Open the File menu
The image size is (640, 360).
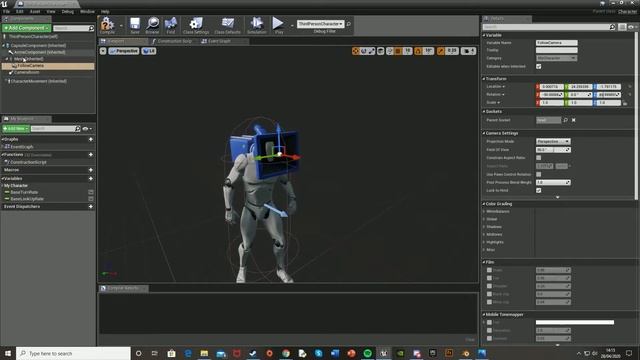[x=6, y=11]
